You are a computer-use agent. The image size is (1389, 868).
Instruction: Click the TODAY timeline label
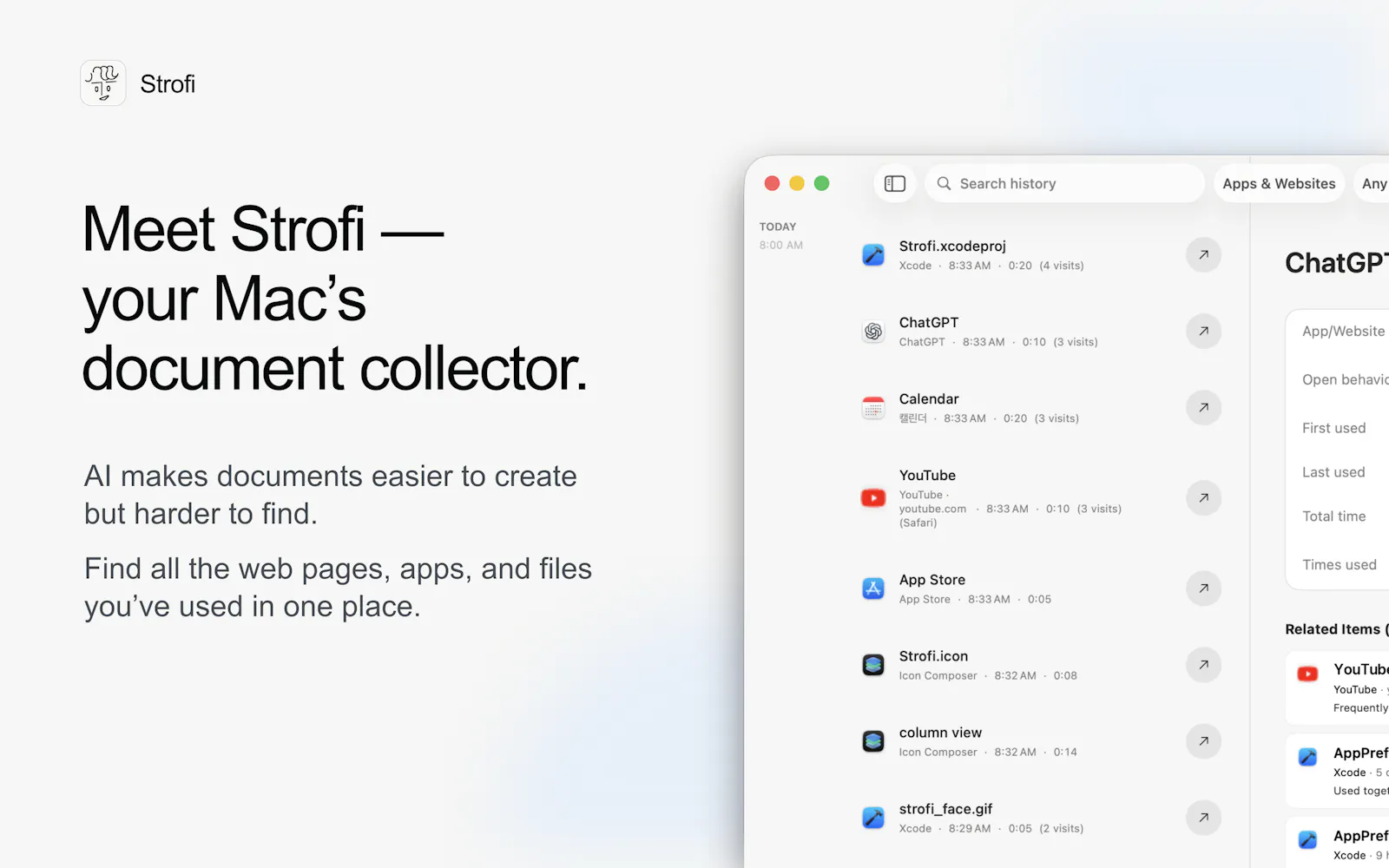[778, 227]
